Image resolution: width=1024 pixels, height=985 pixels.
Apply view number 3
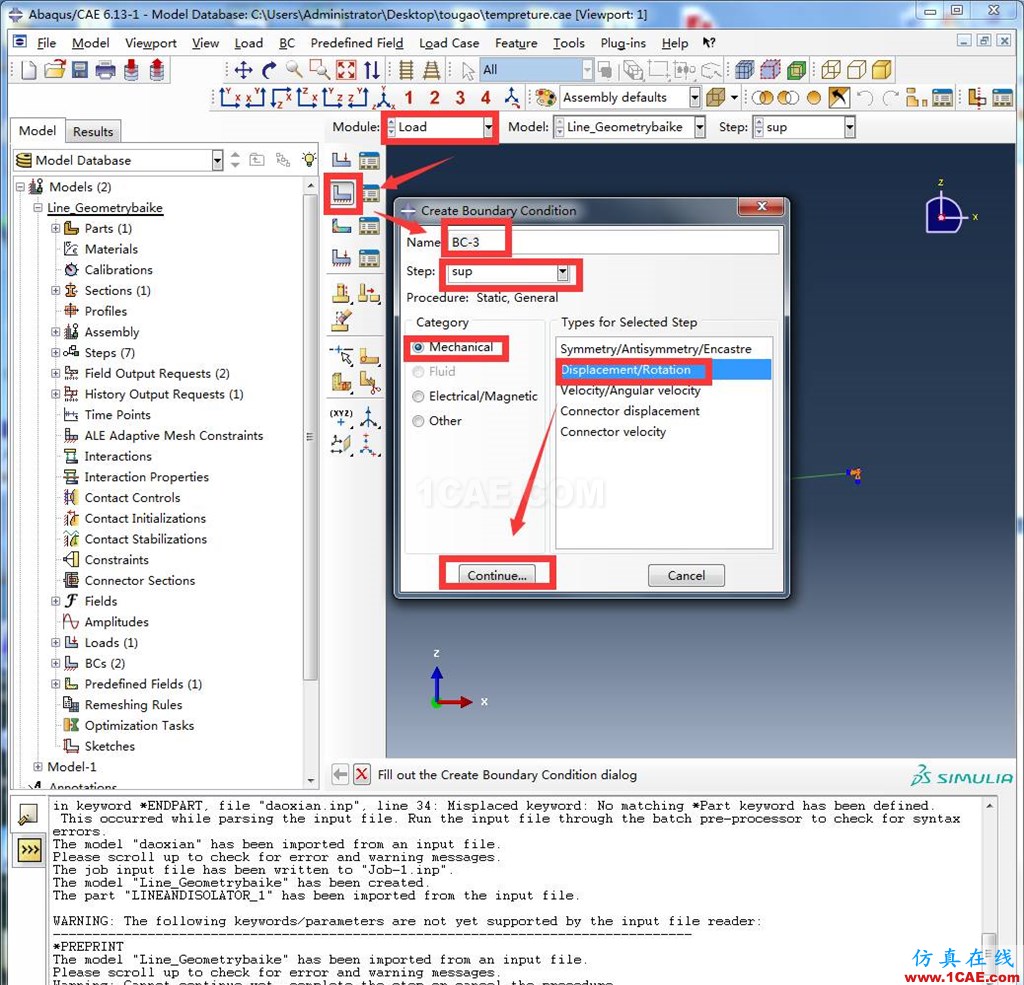coord(460,98)
